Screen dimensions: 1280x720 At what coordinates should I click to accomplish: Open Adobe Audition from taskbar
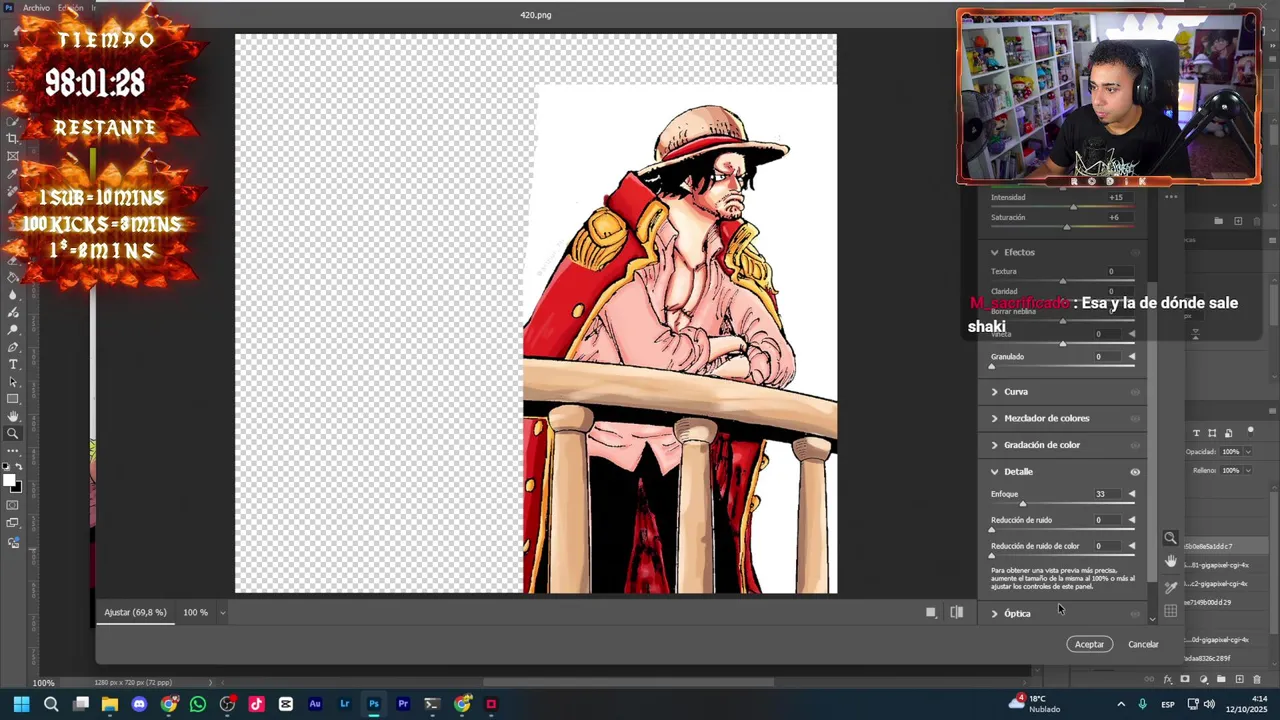click(315, 704)
